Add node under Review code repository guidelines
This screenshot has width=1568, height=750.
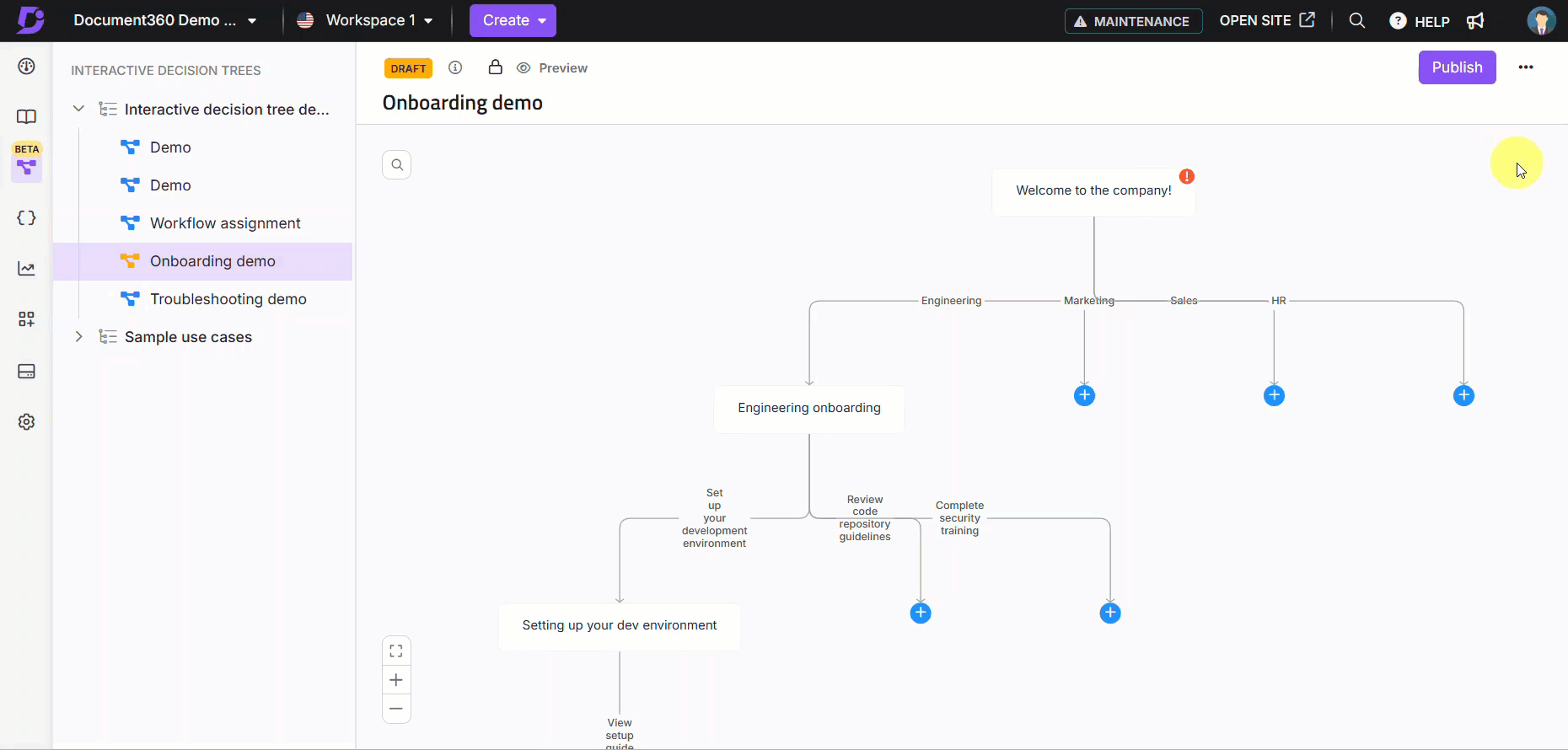[921, 613]
